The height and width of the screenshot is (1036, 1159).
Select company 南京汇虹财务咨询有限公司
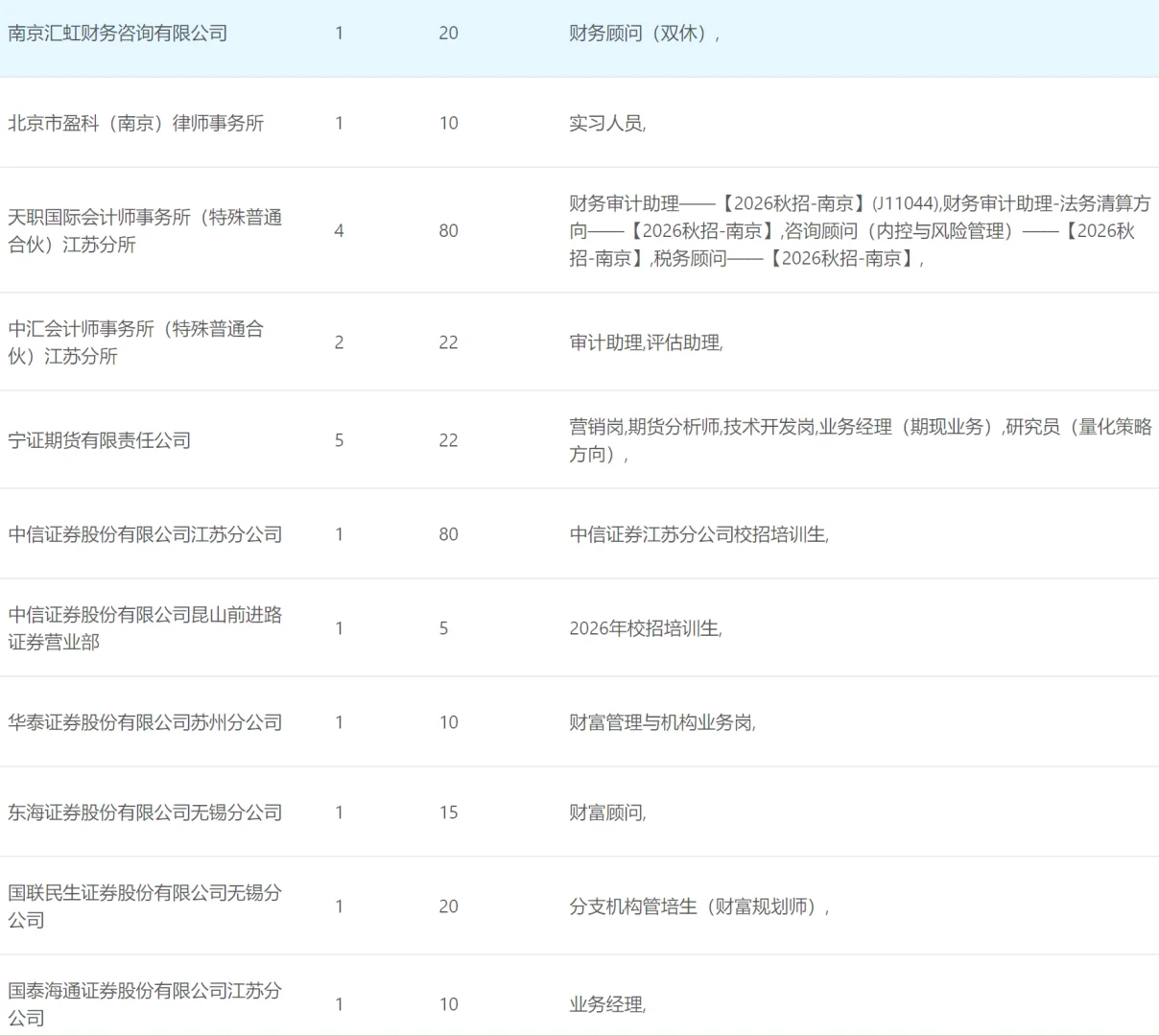(118, 33)
